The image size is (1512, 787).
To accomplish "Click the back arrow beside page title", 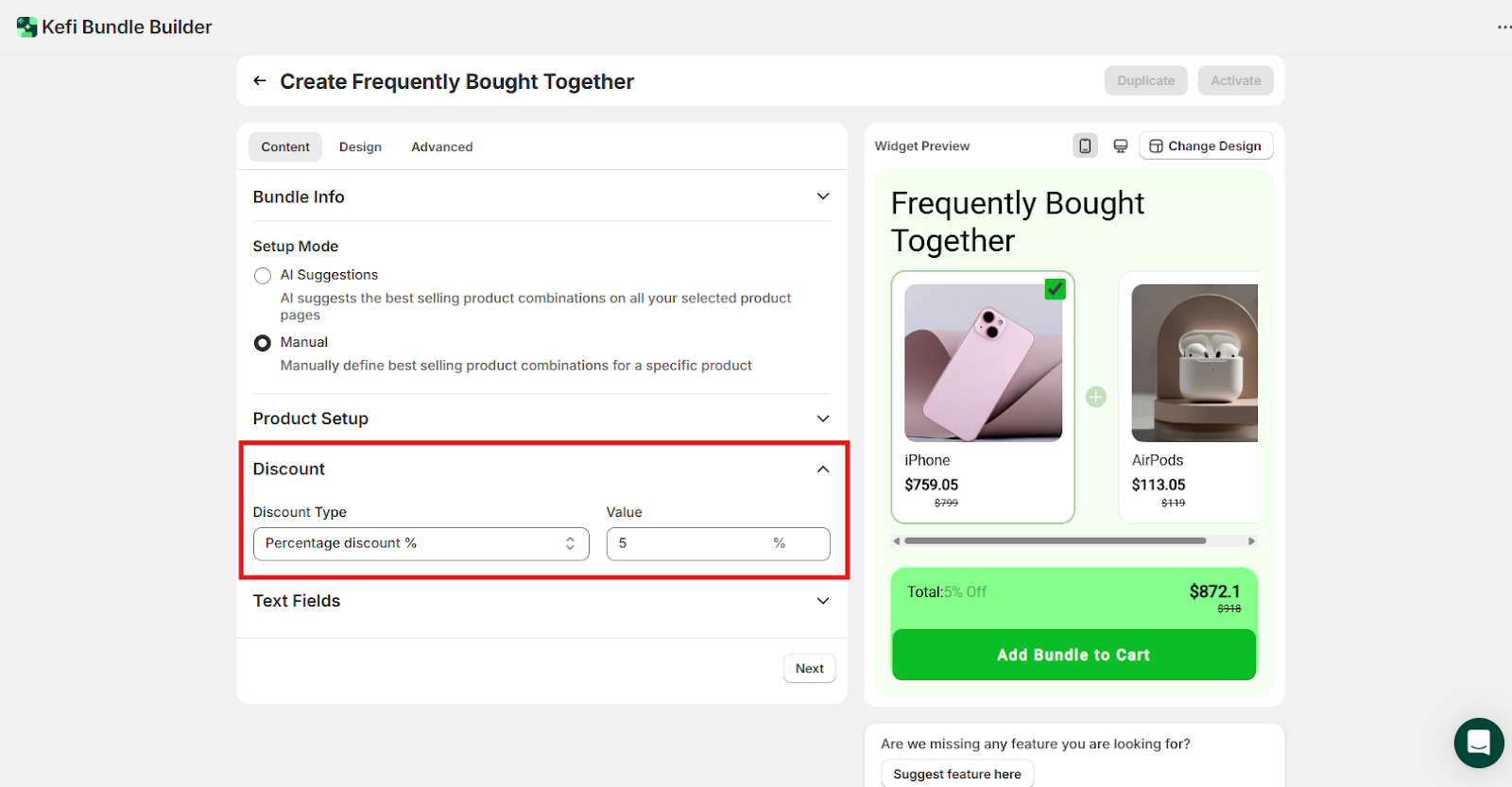I will click(x=260, y=81).
